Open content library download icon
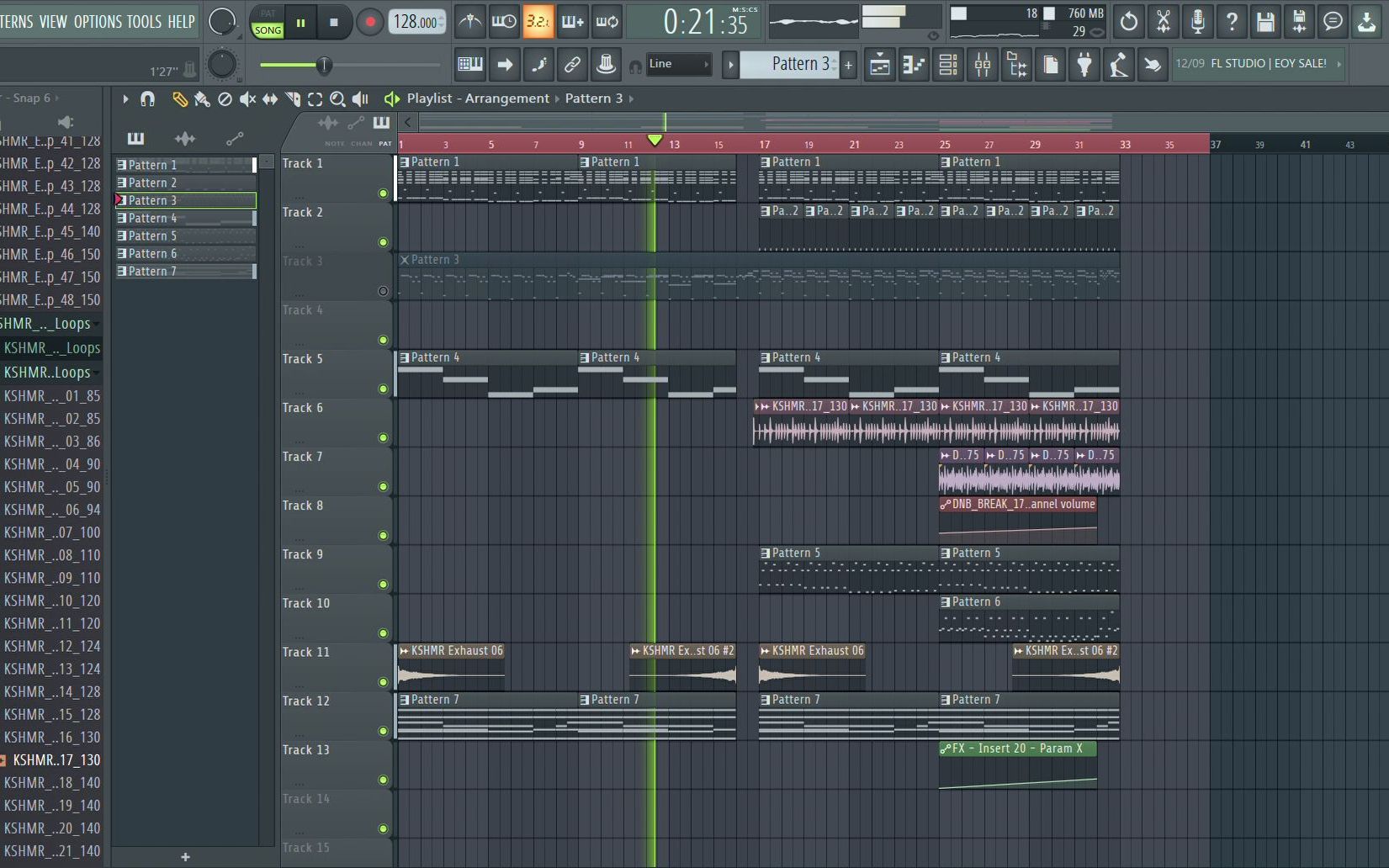Viewport: 1389px width, 868px height. (x=1367, y=22)
